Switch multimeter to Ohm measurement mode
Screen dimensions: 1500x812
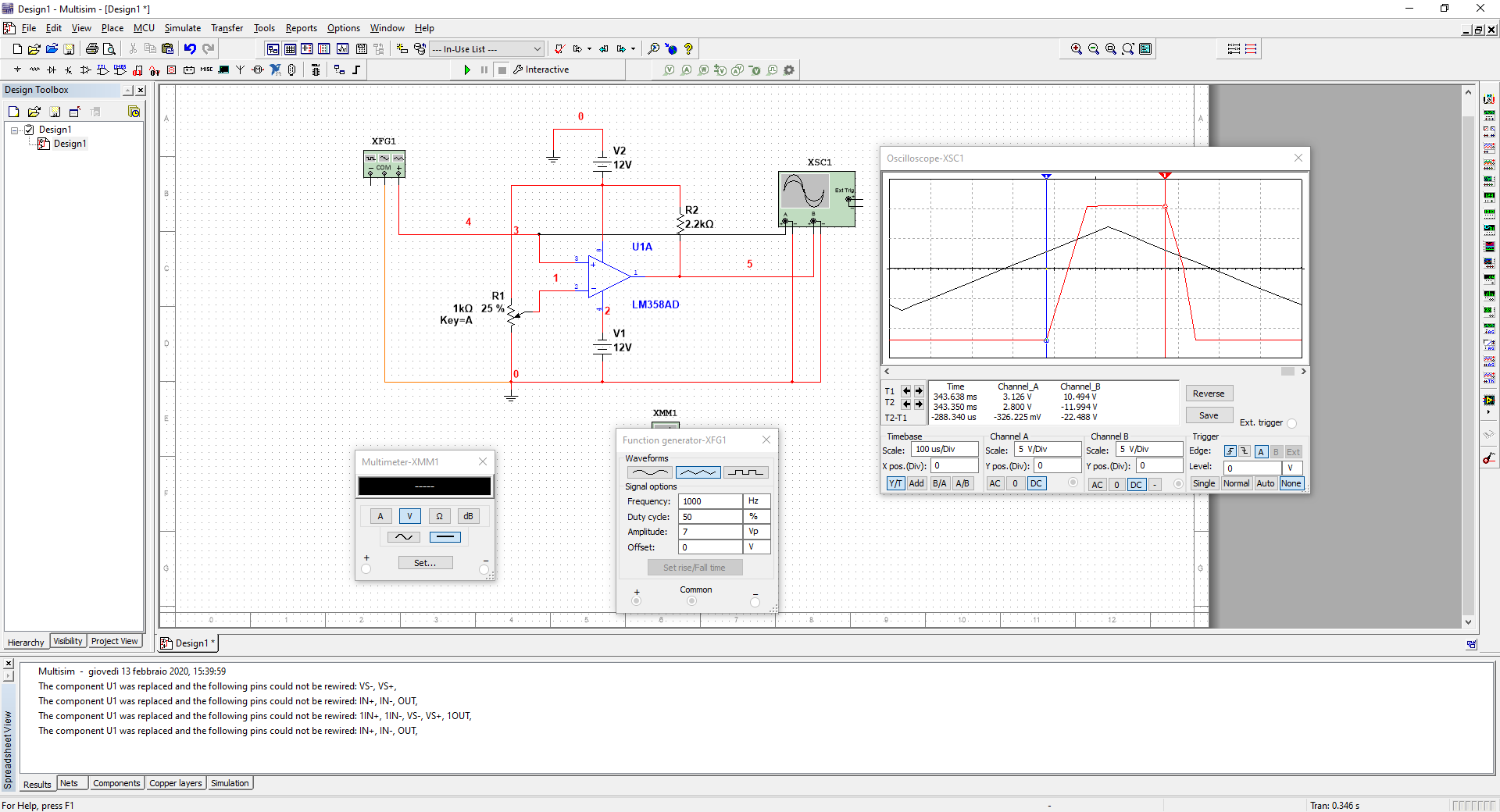coord(439,516)
